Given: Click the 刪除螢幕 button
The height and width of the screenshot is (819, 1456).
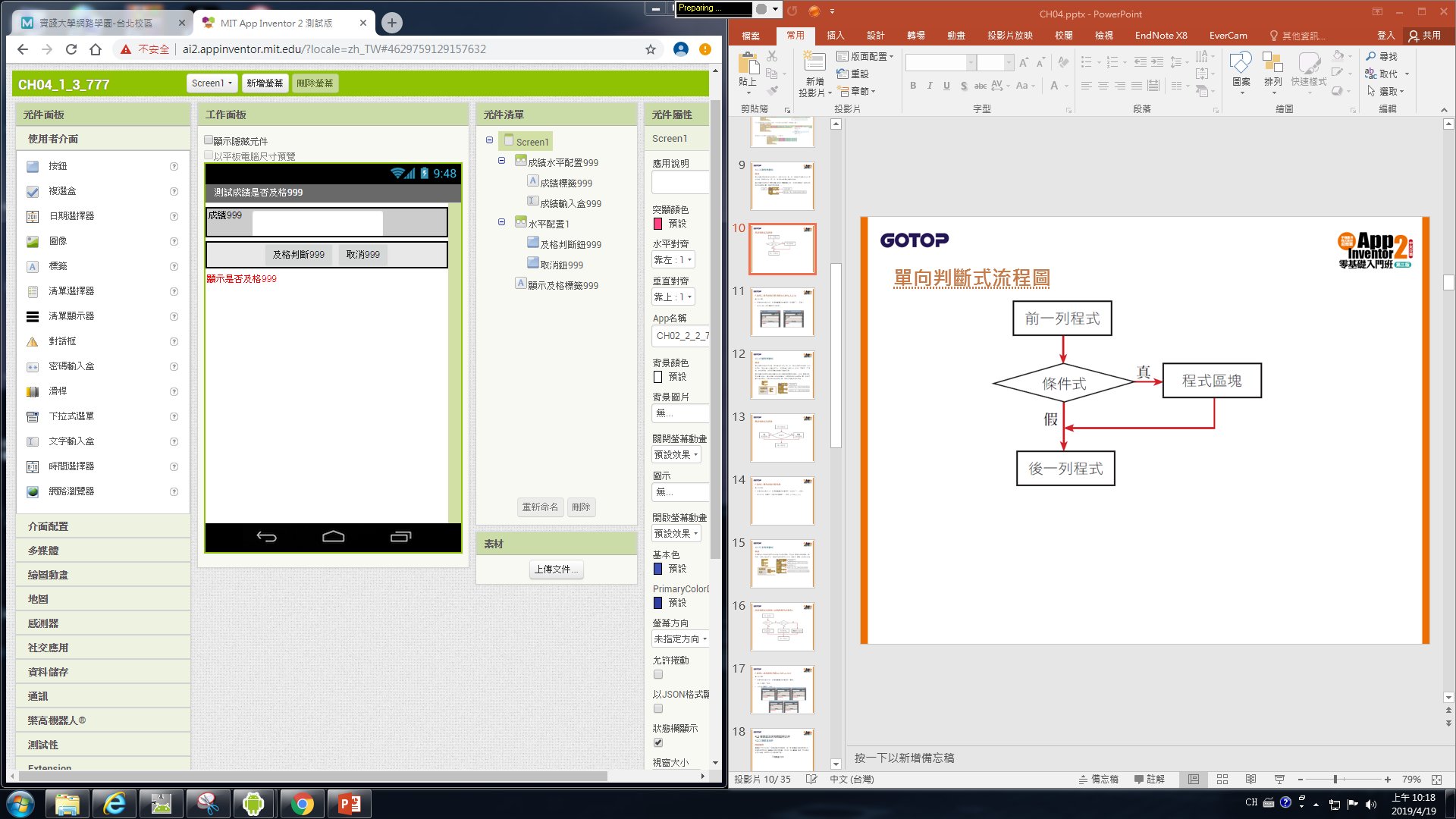Looking at the screenshot, I should click(x=315, y=83).
